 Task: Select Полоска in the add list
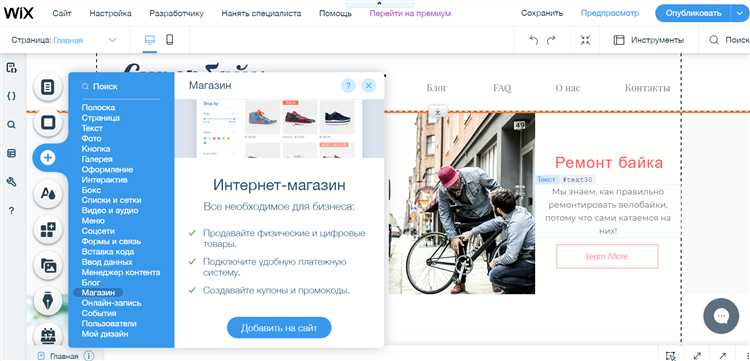(98, 108)
